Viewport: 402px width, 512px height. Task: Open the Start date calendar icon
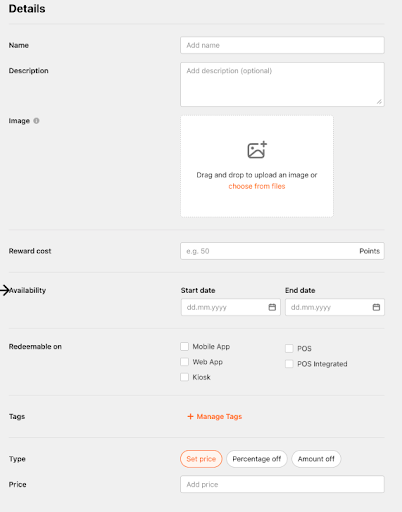click(272, 307)
